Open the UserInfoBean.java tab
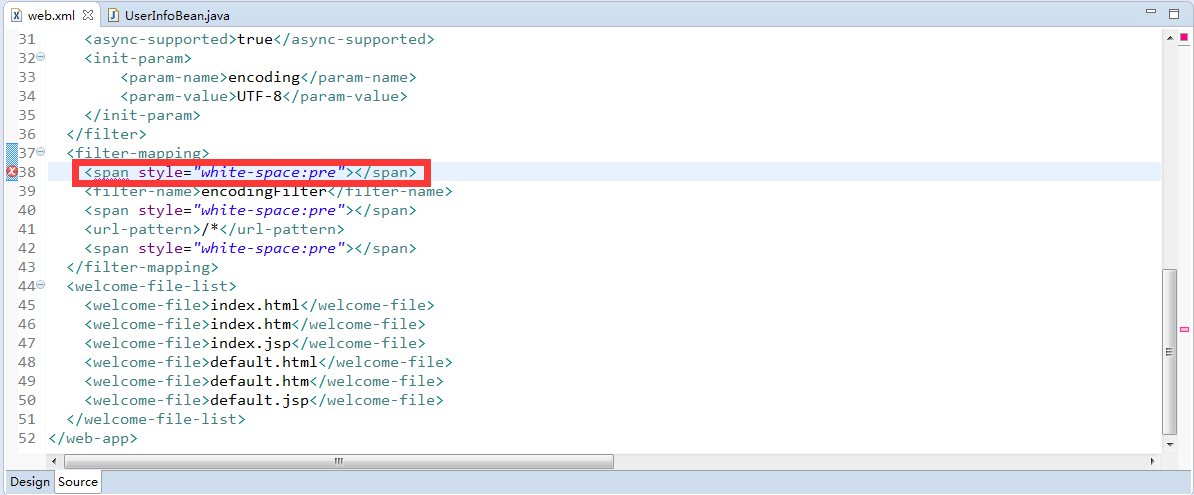The width and height of the screenshot is (1194, 495). 177,15
